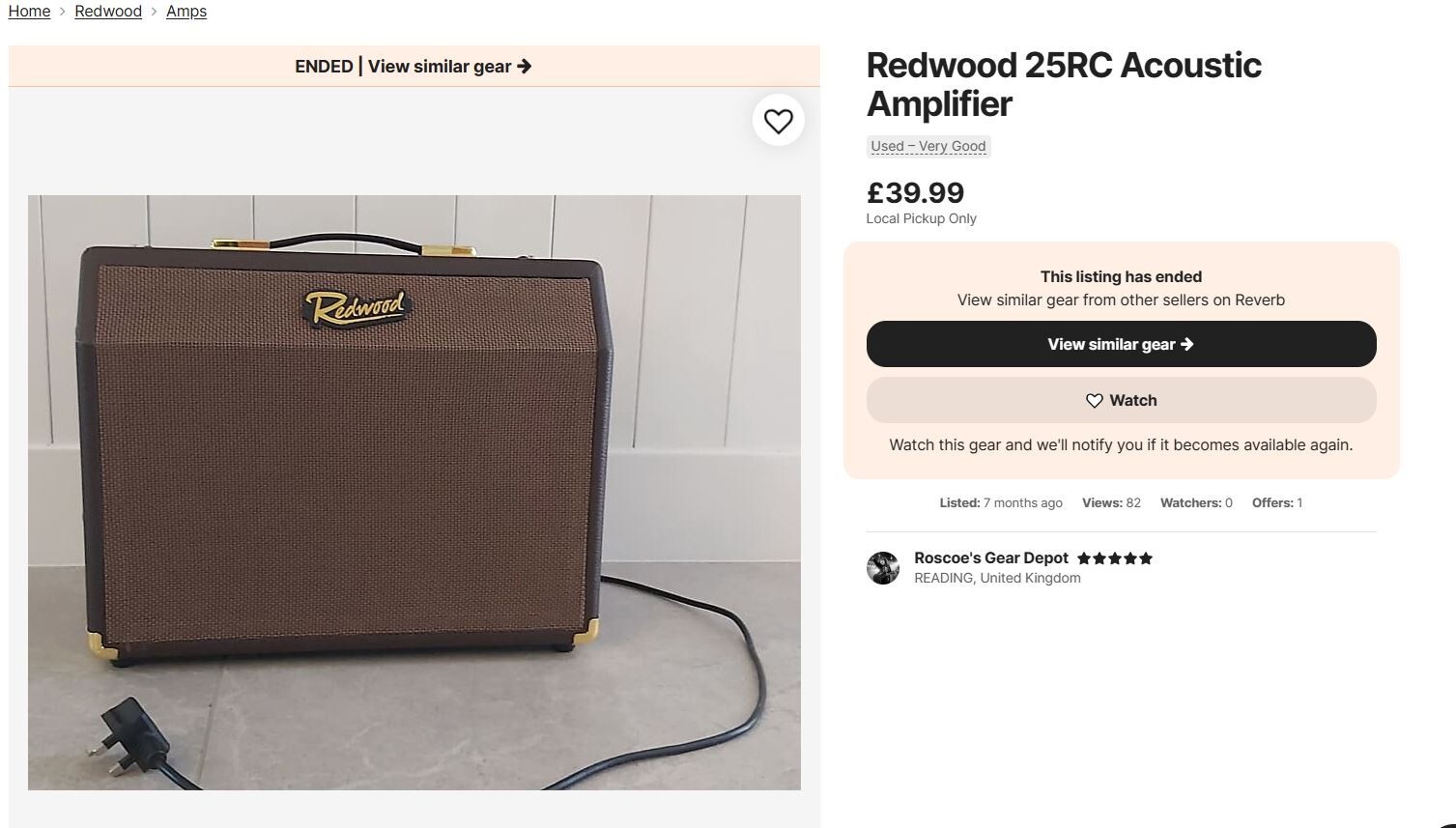Click the heart icon to favorite the listing
Image resolution: width=1456 pixels, height=828 pixels.
coord(779,120)
